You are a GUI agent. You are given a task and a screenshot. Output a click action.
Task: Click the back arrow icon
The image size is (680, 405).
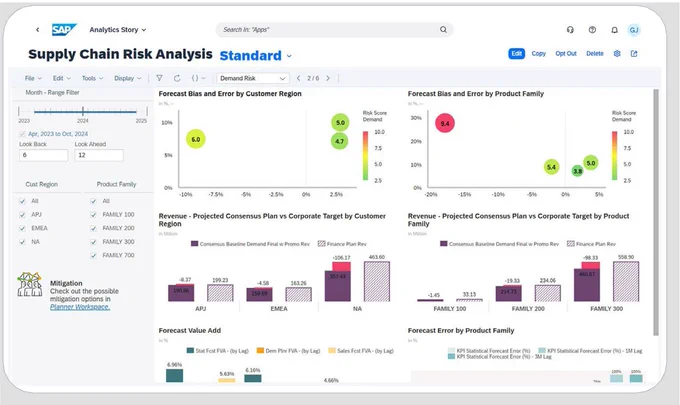point(38,30)
